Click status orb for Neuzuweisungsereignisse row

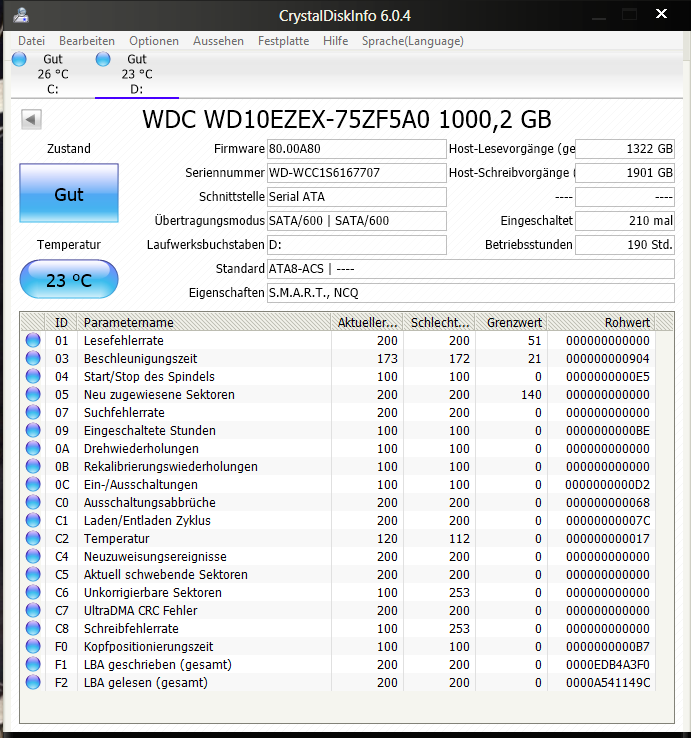point(33,556)
